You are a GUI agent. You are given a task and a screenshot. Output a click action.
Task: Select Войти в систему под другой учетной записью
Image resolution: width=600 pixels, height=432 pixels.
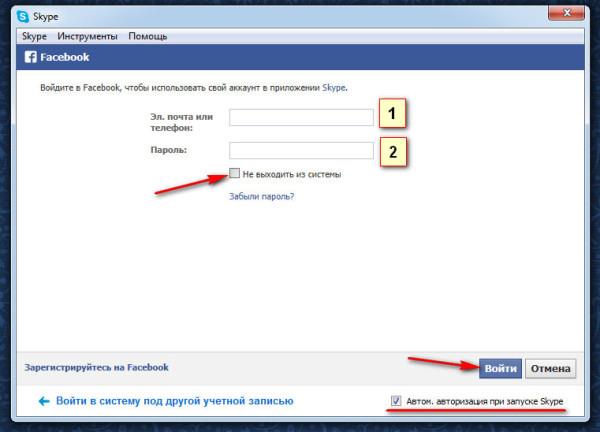click(x=175, y=401)
